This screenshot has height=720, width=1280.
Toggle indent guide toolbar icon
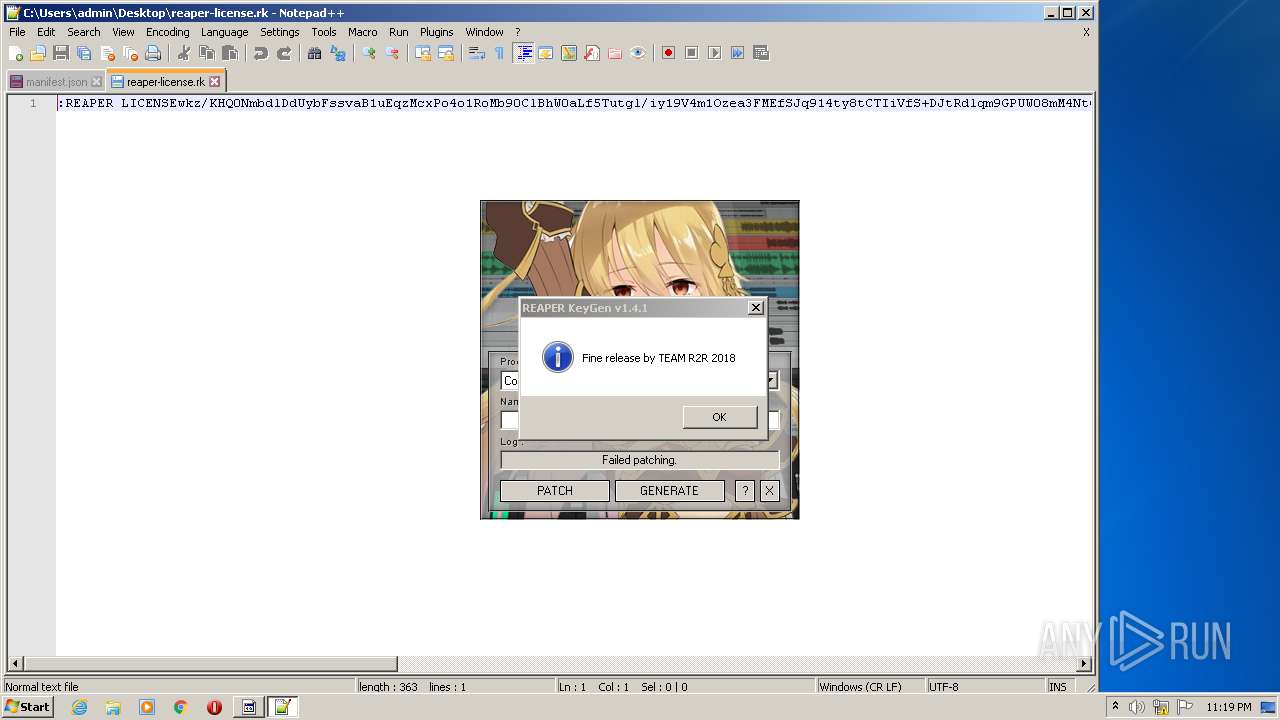coord(523,53)
